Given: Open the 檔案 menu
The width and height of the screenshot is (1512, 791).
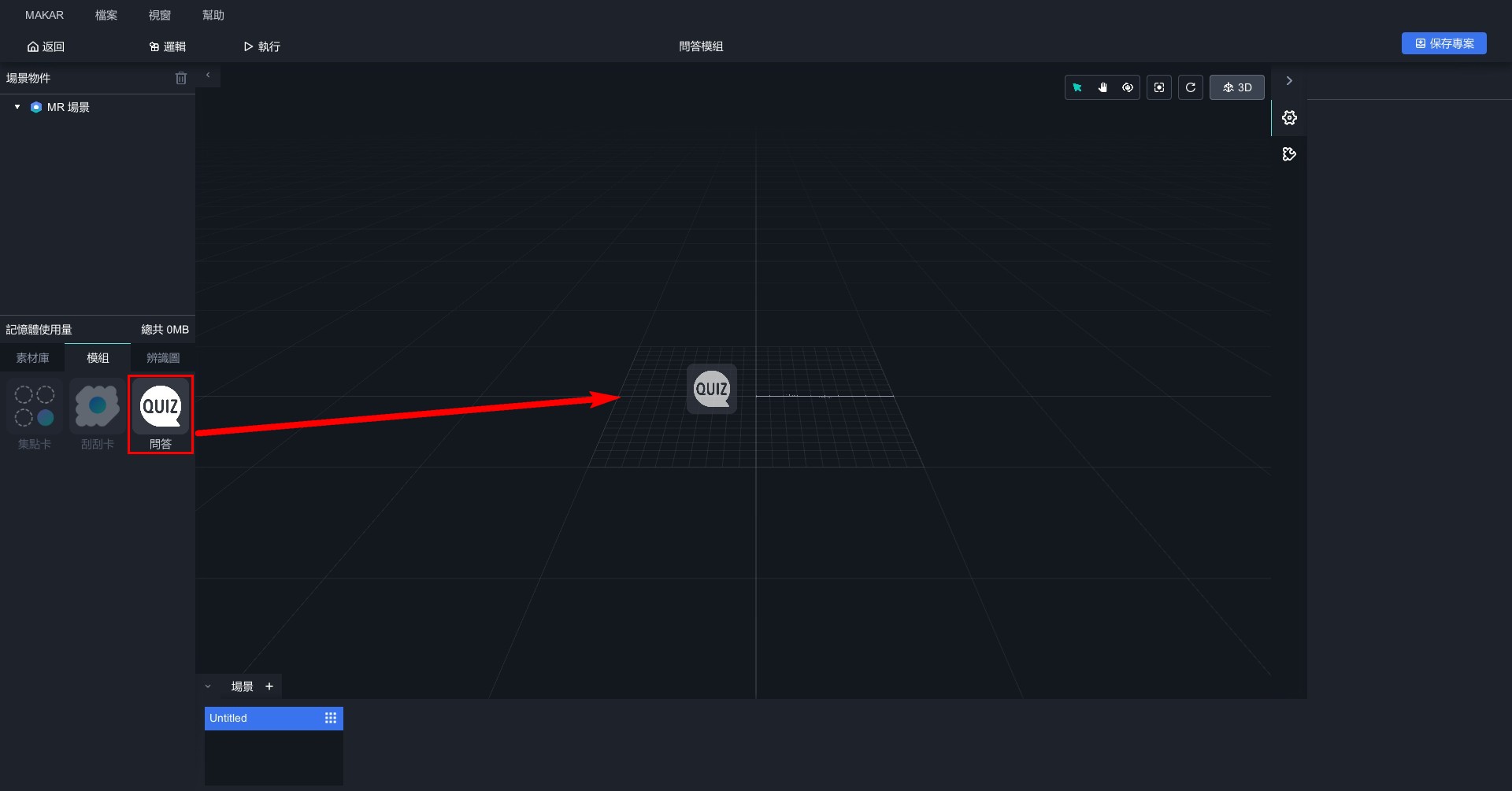Looking at the screenshot, I should 106,15.
